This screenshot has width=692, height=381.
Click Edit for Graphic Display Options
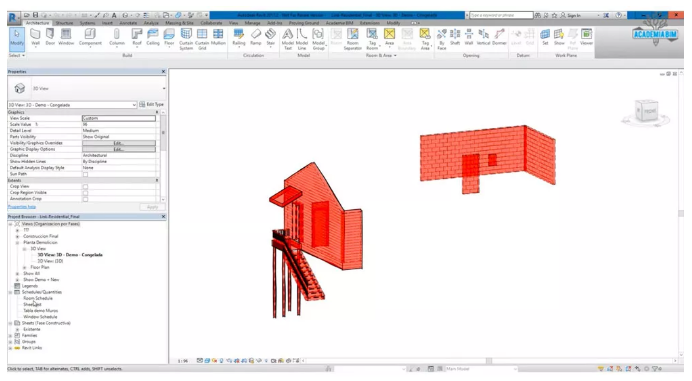119,149
